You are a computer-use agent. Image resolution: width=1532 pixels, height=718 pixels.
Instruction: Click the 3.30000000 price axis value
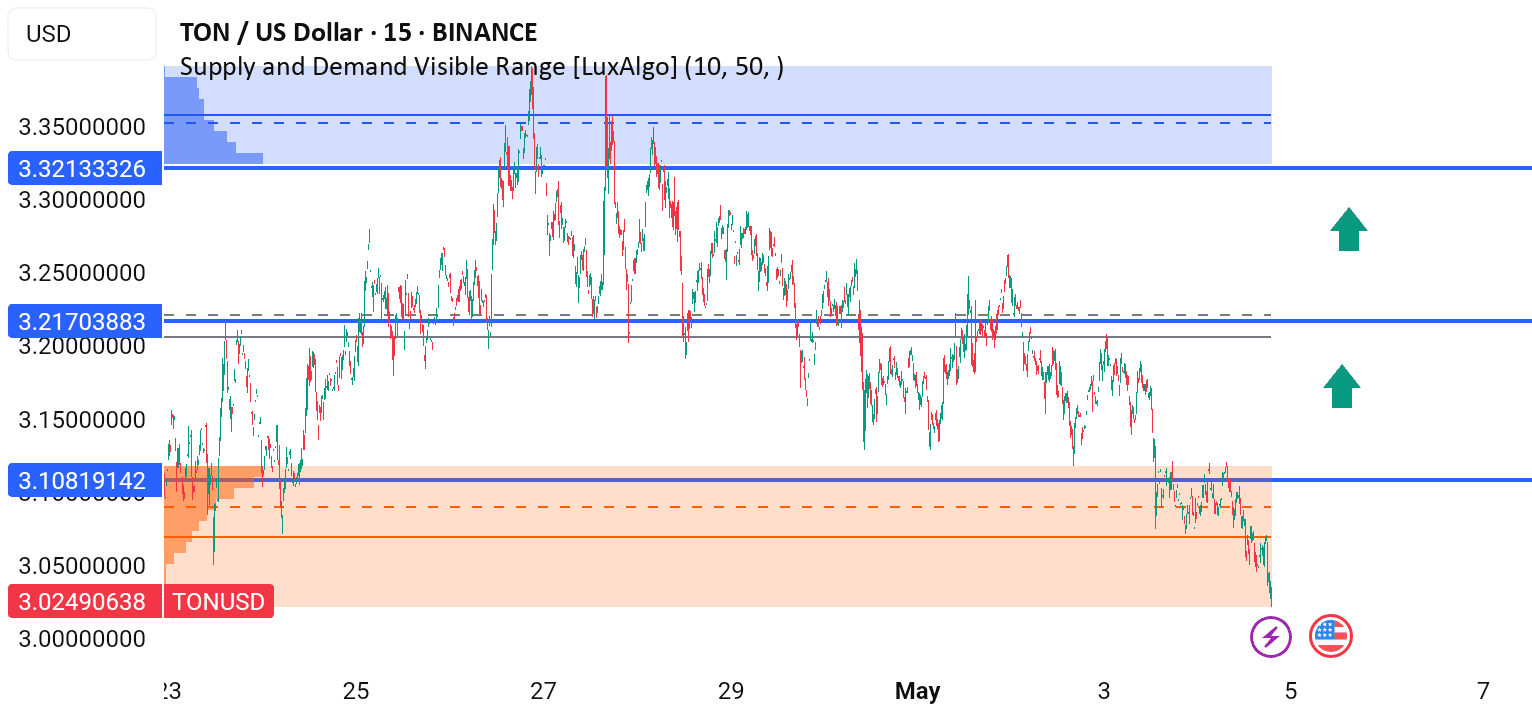pyautogui.click(x=82, y=200)
